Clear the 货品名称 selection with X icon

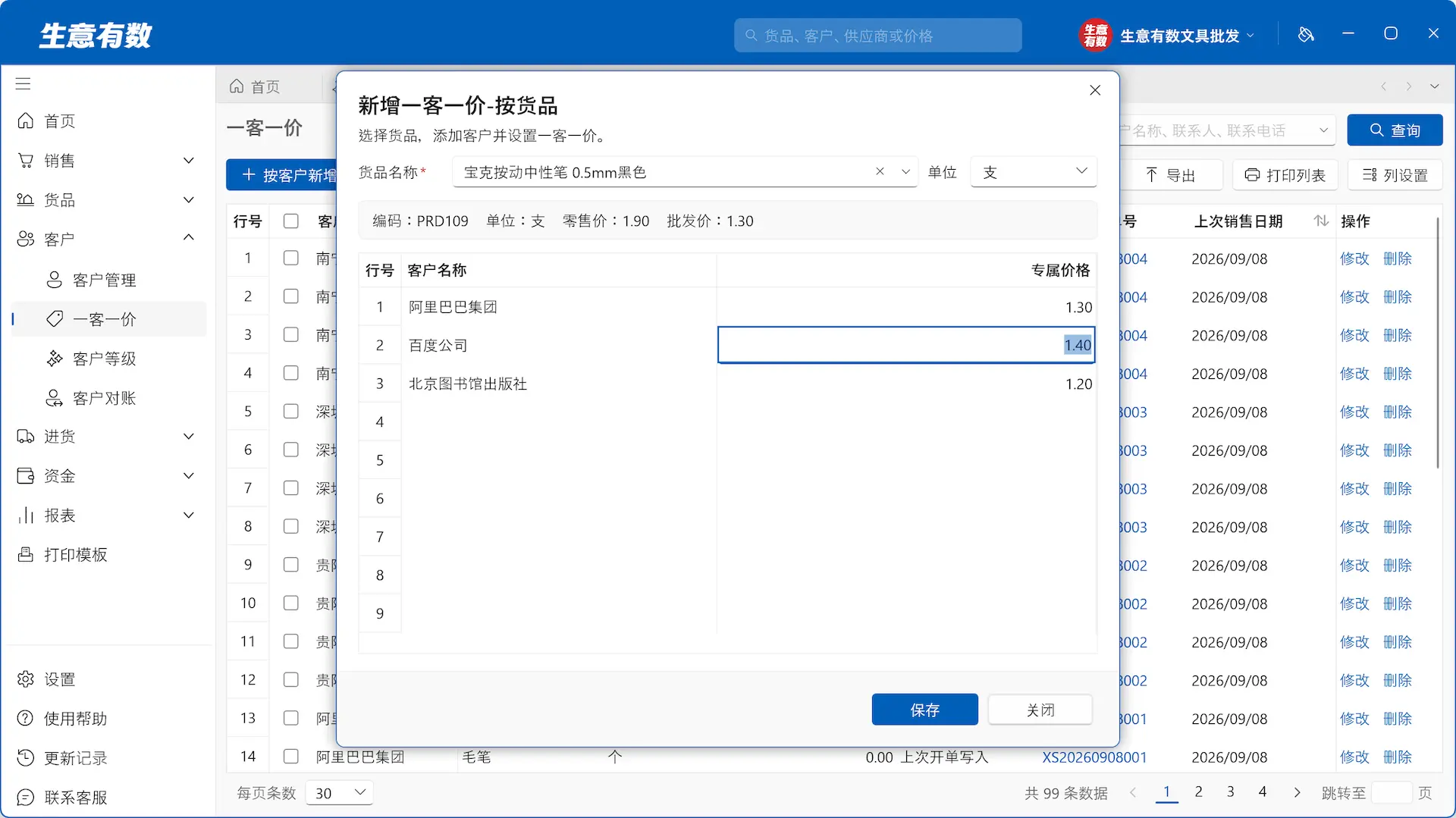click(880, 172)
